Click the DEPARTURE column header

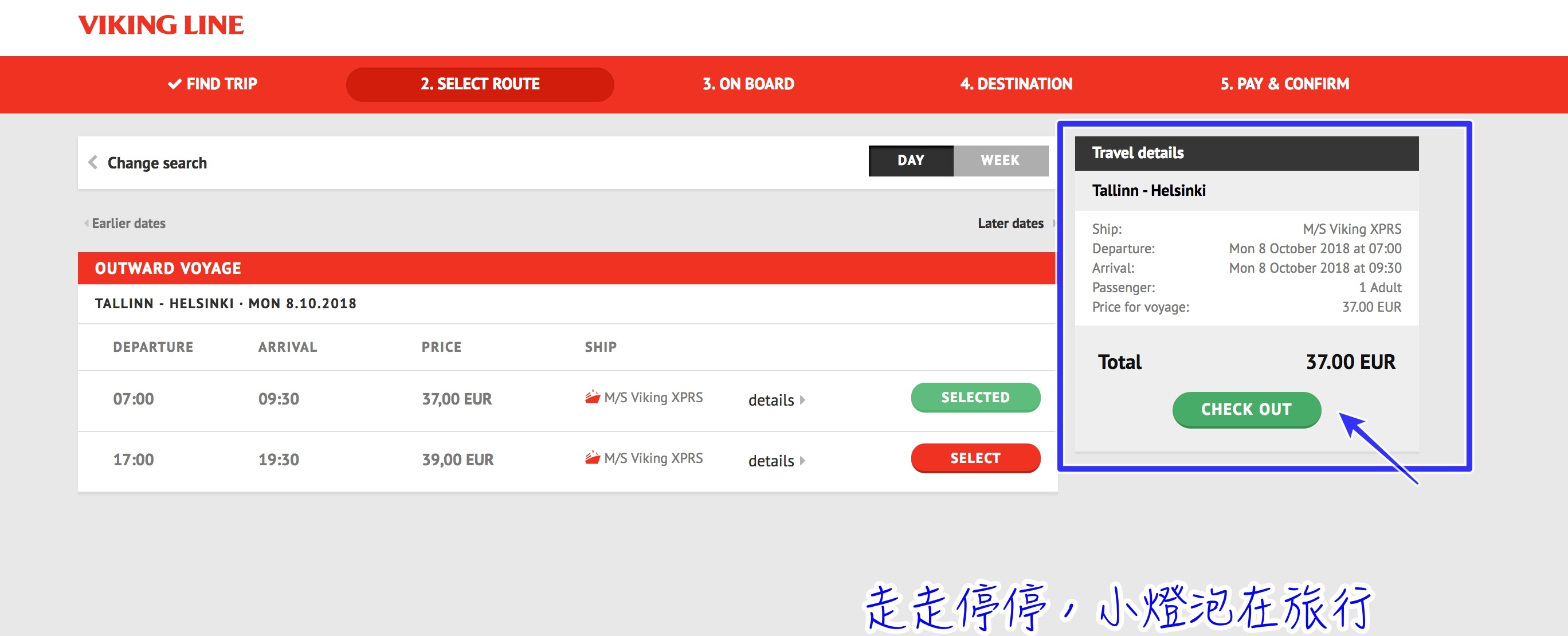click(153, 347)
